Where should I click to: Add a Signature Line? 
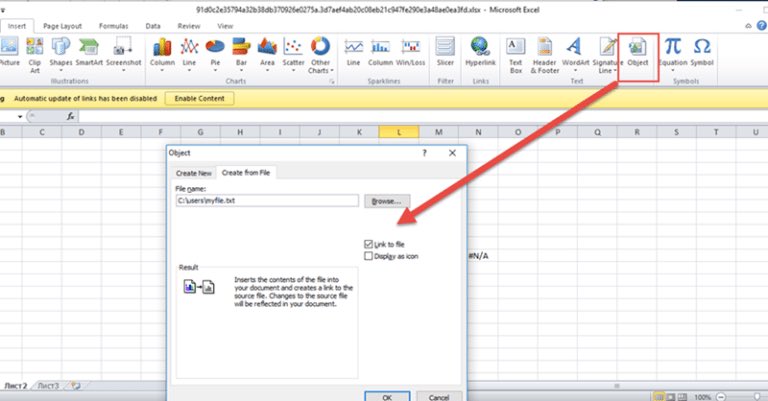click(x=607, y=55)
